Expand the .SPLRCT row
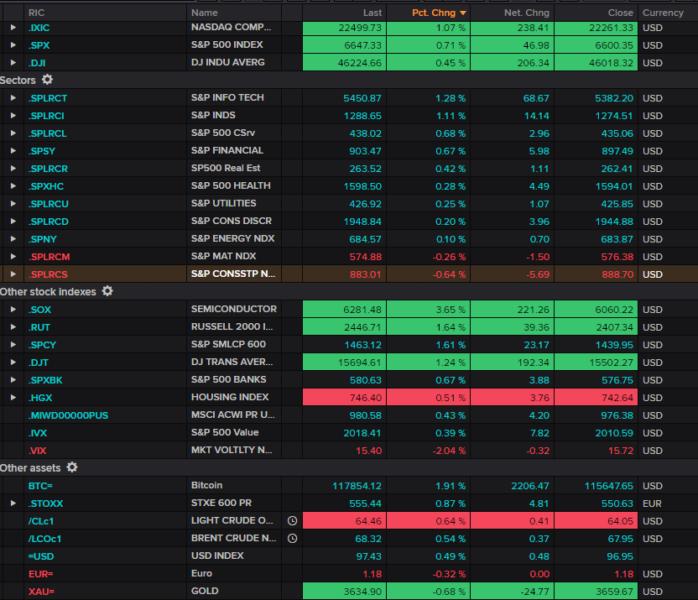The width and height of the screenshot is (698, 600). point(13,98)
